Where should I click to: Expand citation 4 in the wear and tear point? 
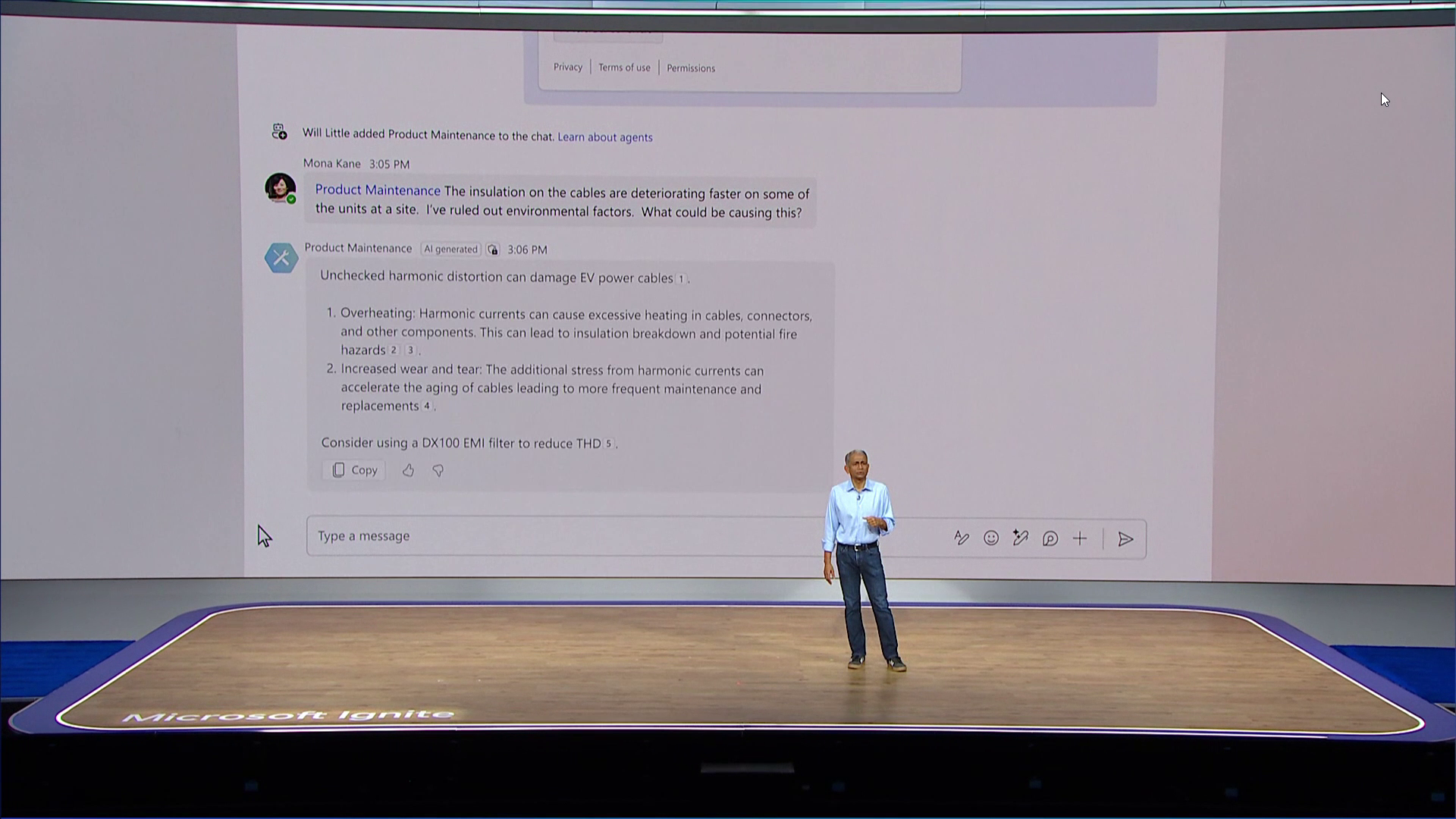(426, 406)
